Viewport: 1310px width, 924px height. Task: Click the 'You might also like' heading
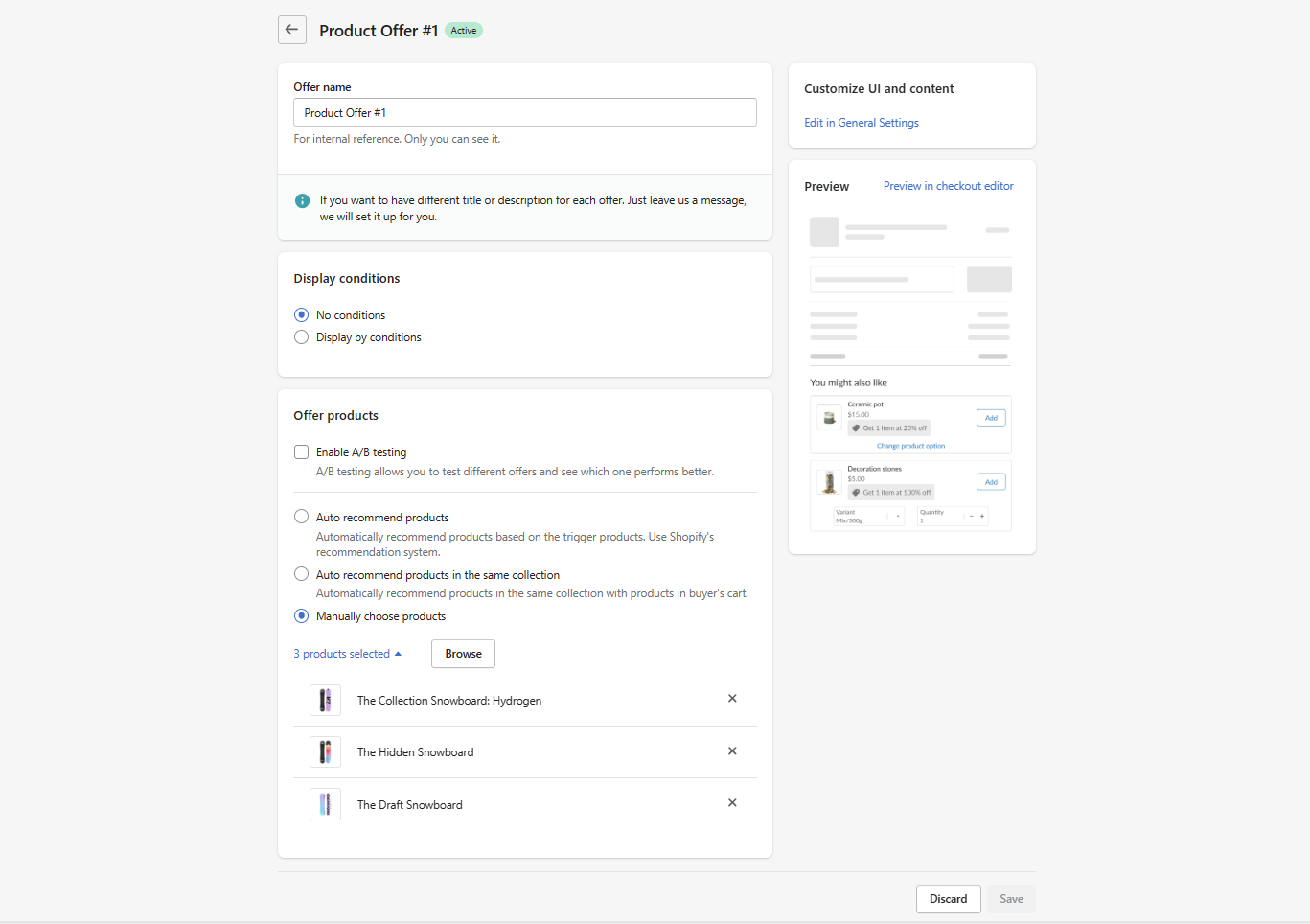848,382
